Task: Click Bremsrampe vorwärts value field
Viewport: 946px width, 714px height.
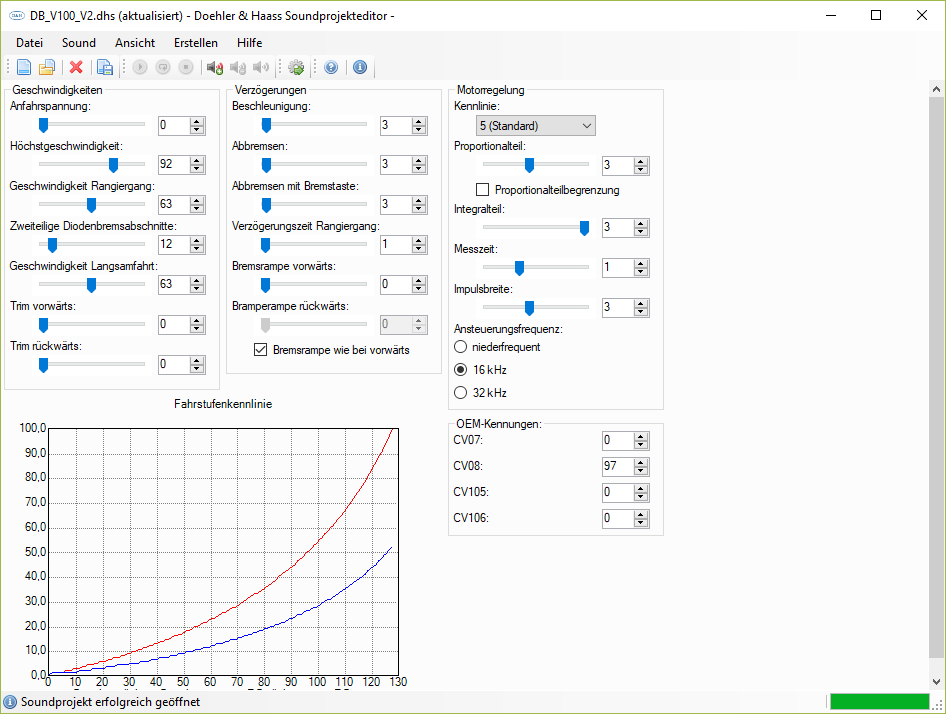Action: click(x=396, y=284)
